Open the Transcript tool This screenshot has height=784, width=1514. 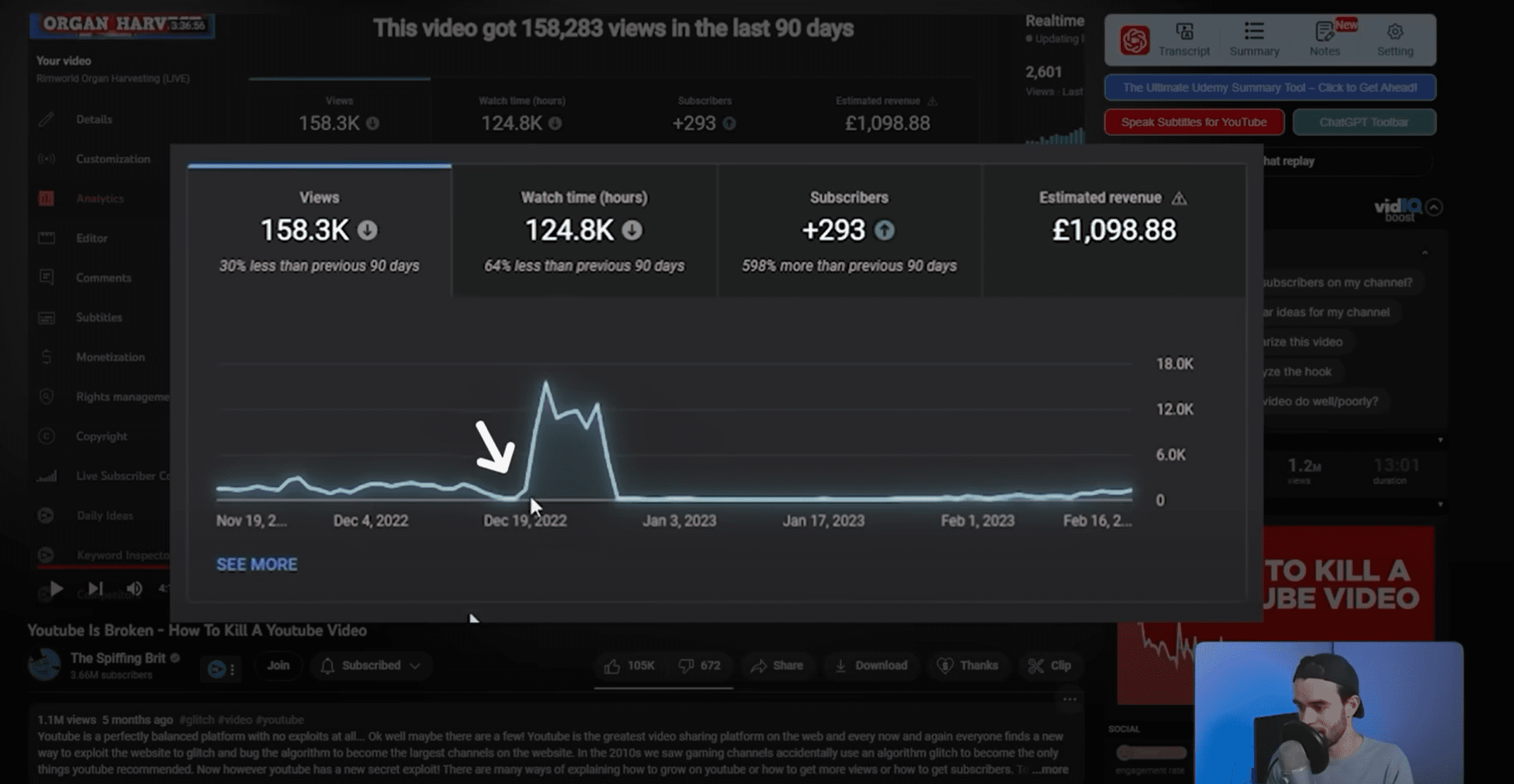tap(1184, 40)
